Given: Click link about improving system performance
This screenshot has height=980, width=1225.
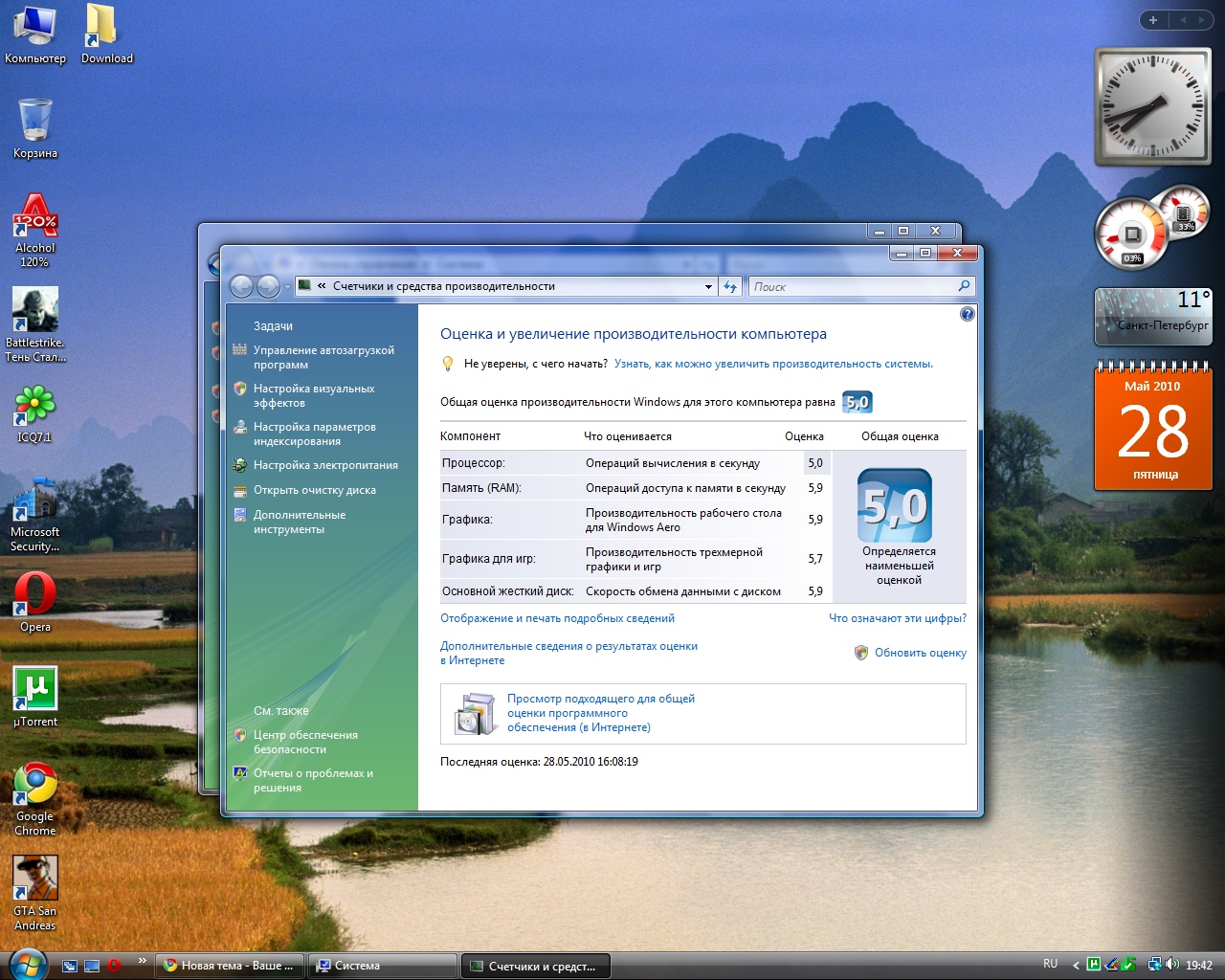Looking at the screenshot, I should click(773, 364).
